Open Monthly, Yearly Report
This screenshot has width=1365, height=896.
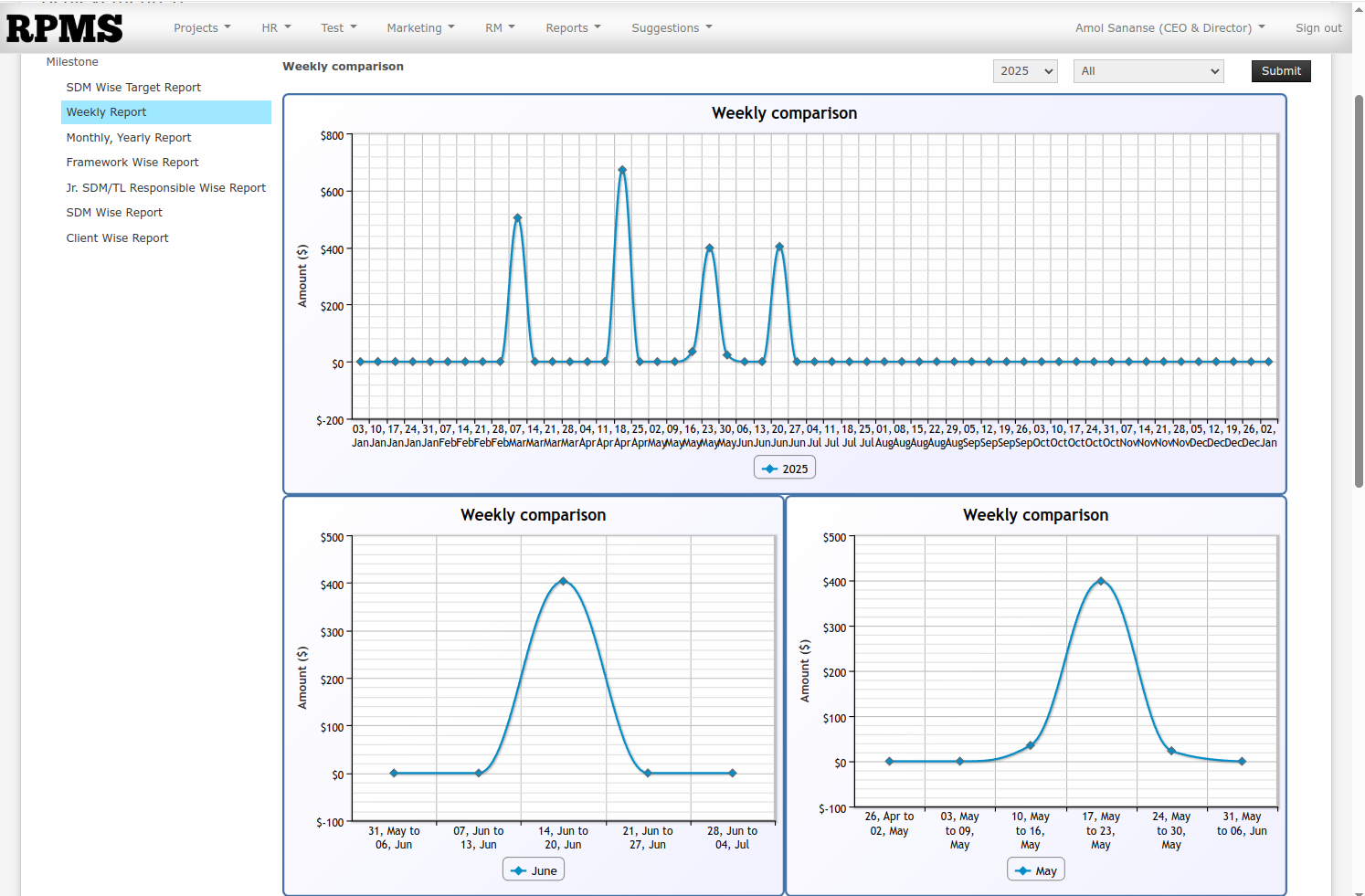point(129,138)
